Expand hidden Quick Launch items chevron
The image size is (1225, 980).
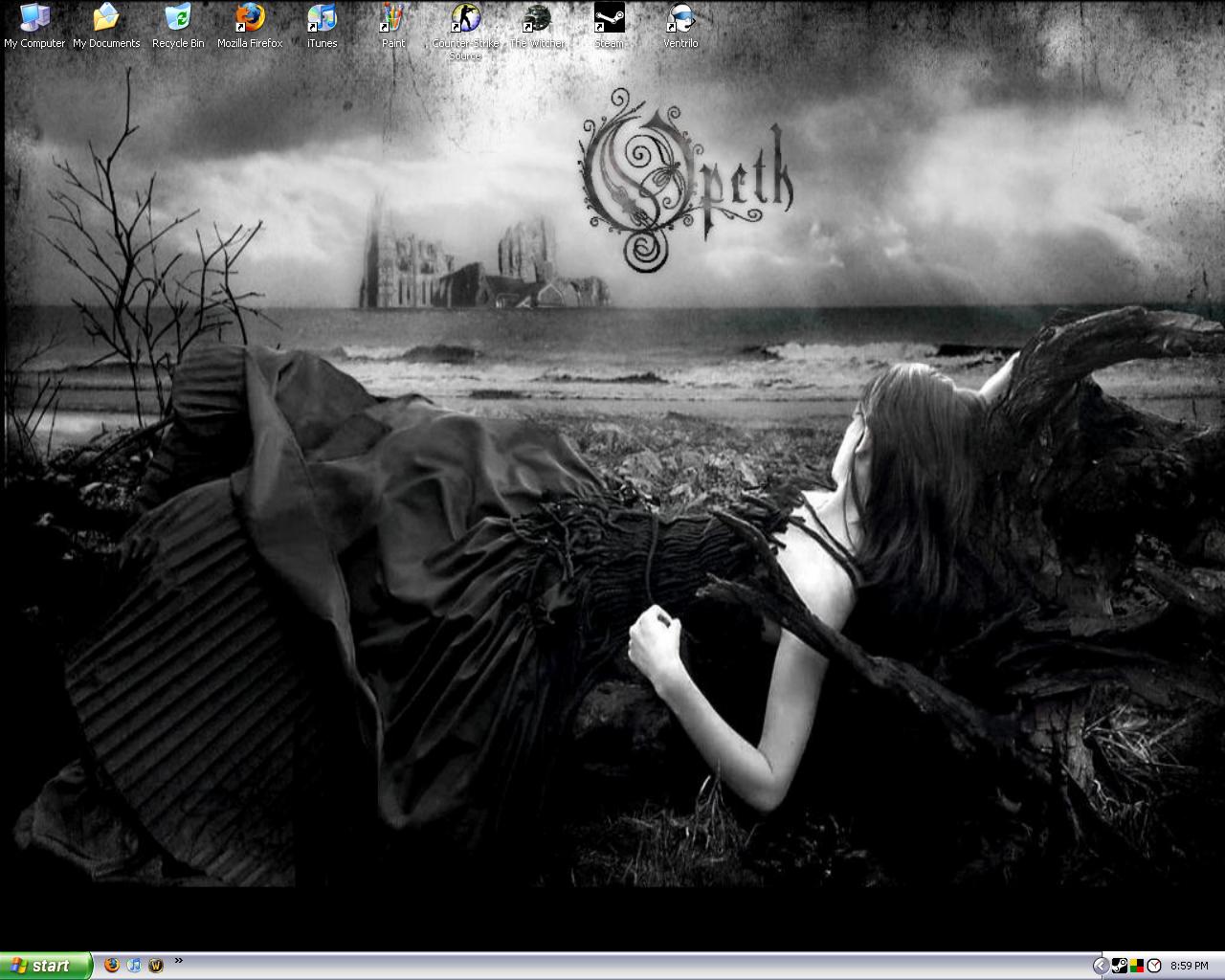coord(179,961)
